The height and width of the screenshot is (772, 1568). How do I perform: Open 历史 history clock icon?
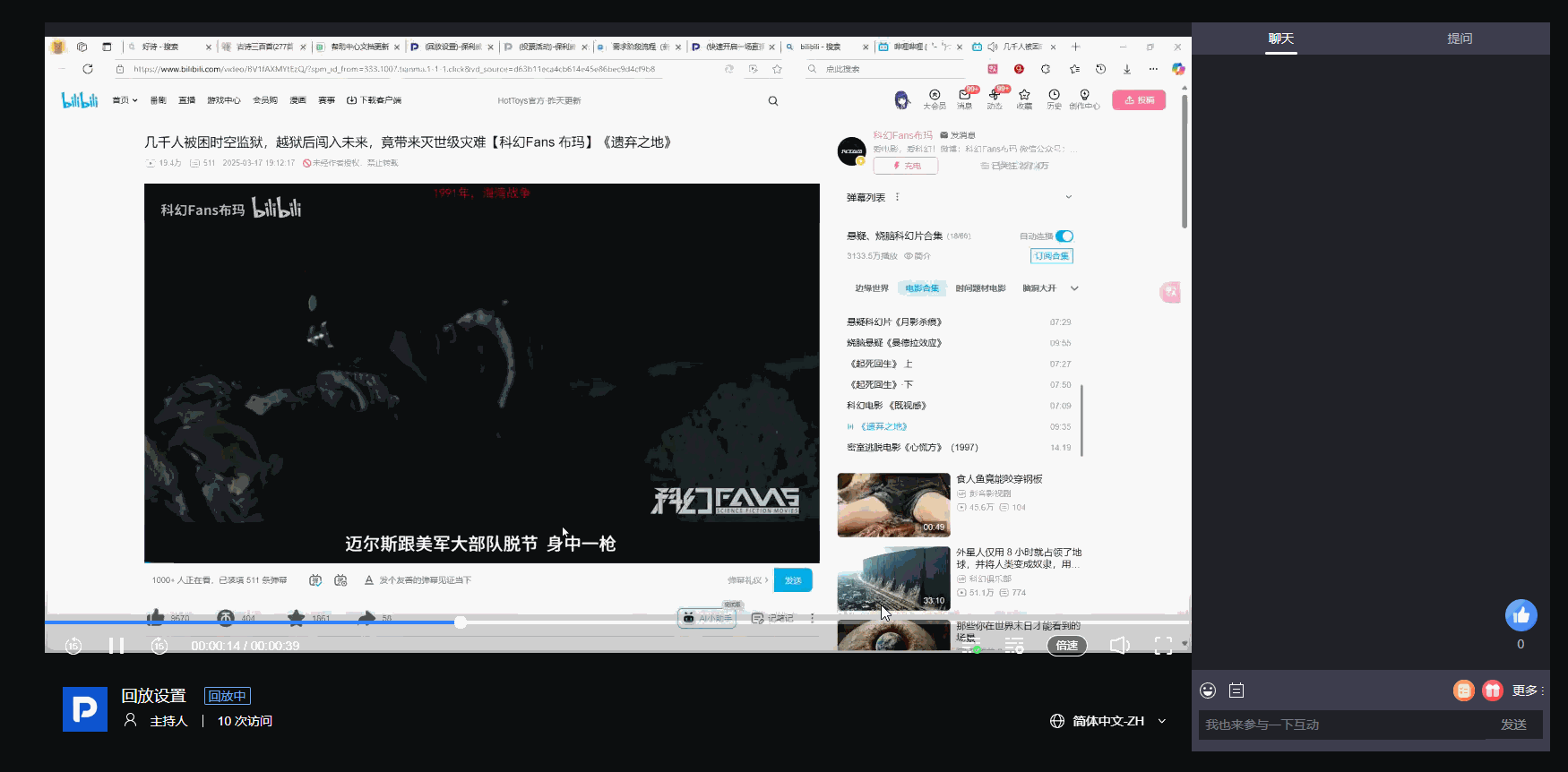click(1054, 99)
